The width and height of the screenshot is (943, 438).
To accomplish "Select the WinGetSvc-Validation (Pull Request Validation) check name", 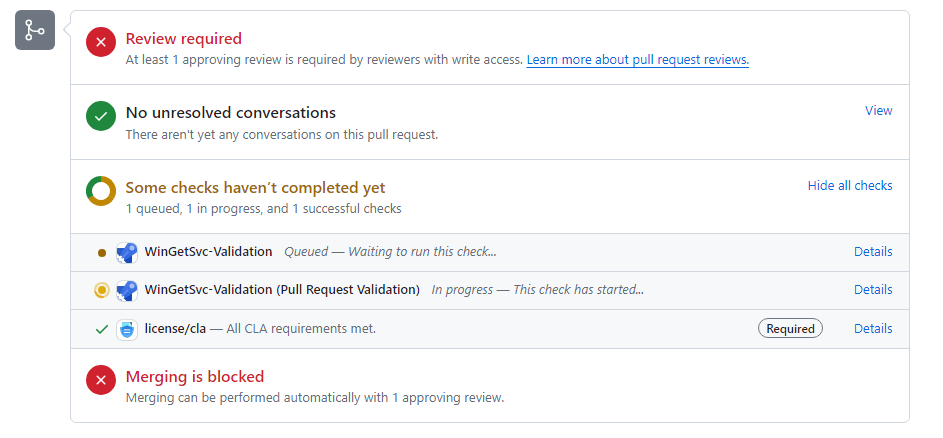I will [282, 290].
